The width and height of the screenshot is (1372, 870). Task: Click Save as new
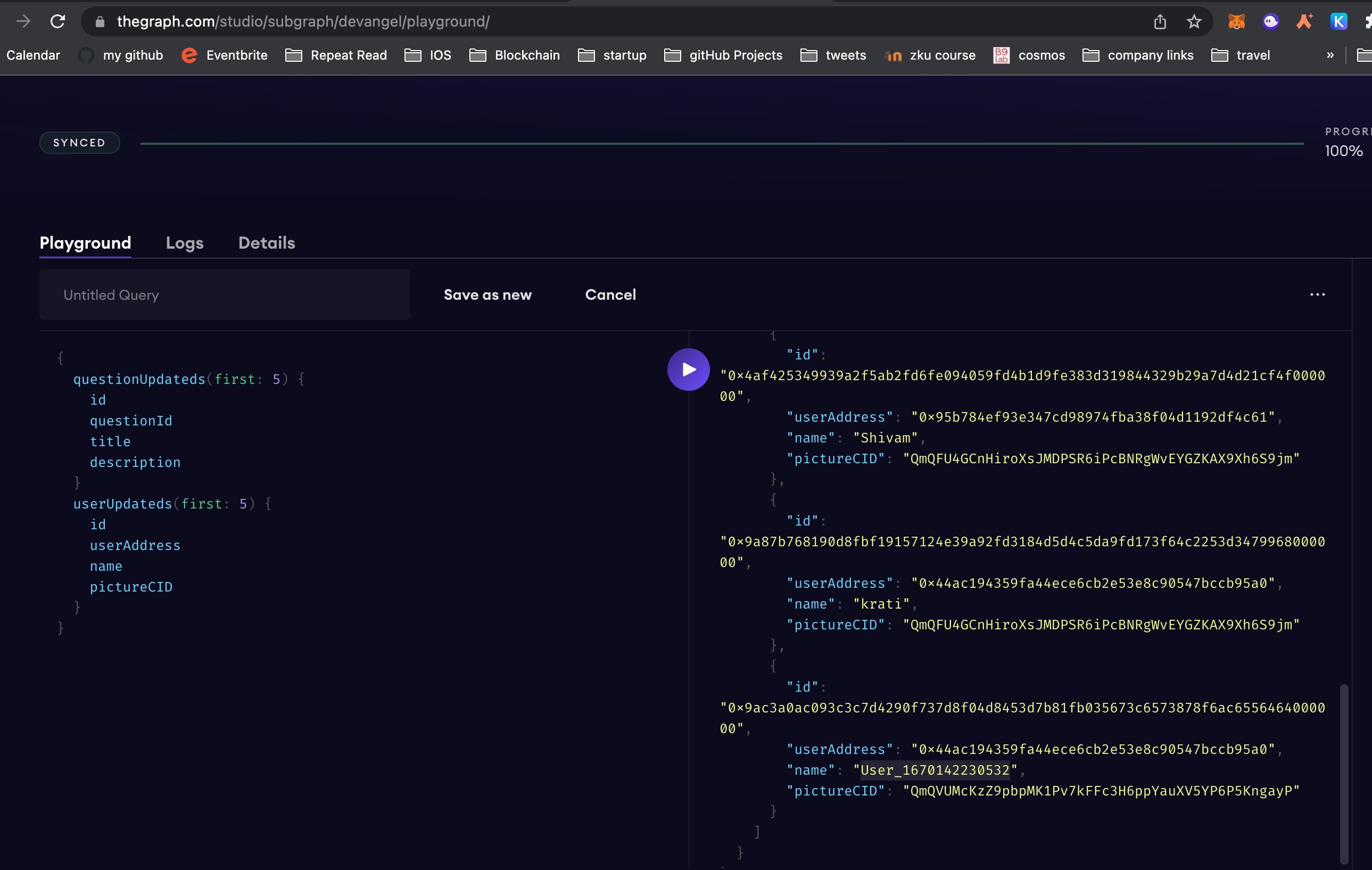tap(487, 295)
